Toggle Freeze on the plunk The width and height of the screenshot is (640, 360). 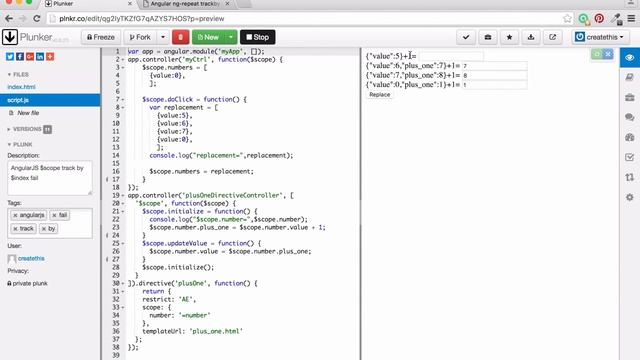101,37
